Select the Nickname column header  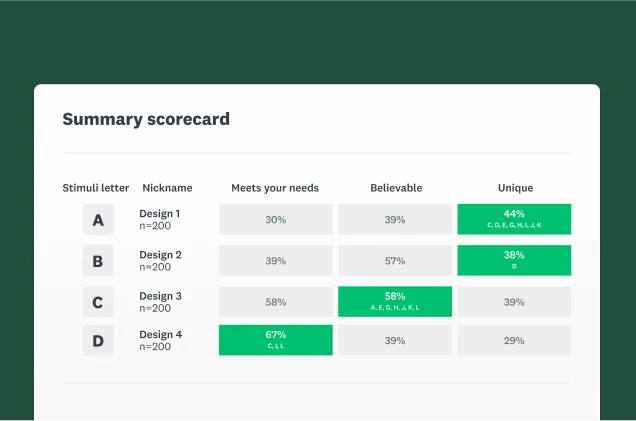click(167, 188)
